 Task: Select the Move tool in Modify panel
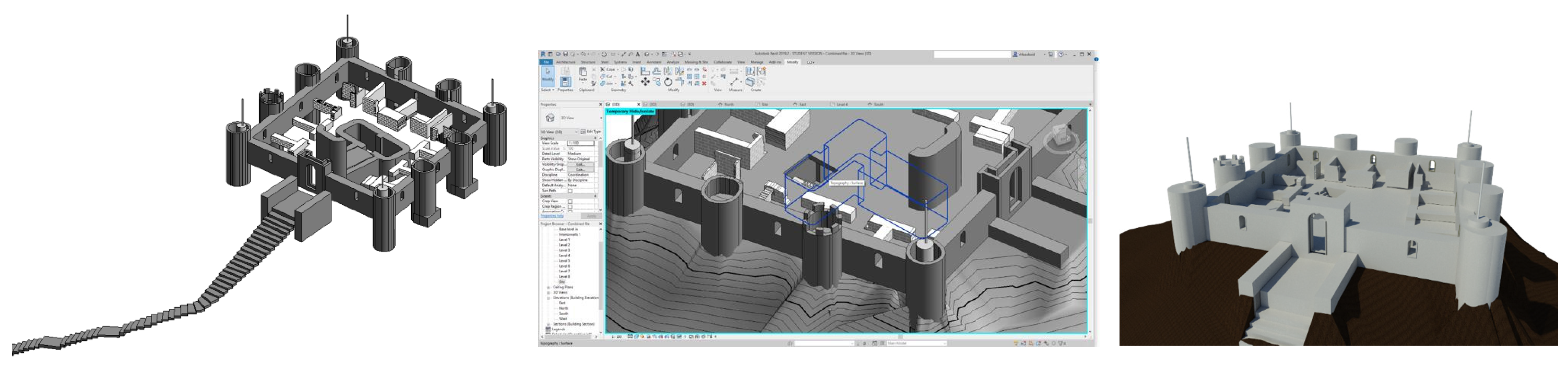646,82
